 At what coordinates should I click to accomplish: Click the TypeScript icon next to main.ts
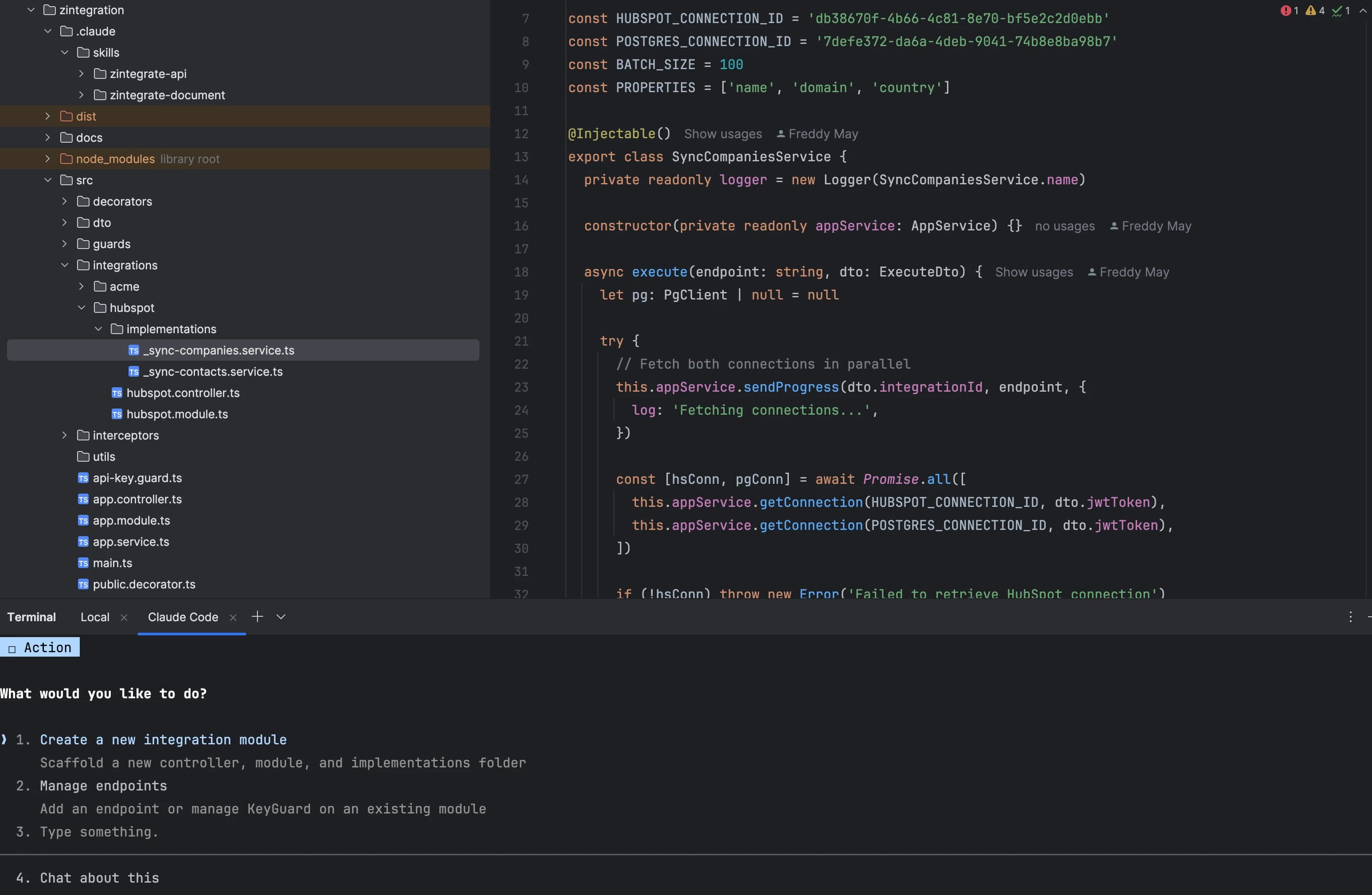[x=83, y=563]
